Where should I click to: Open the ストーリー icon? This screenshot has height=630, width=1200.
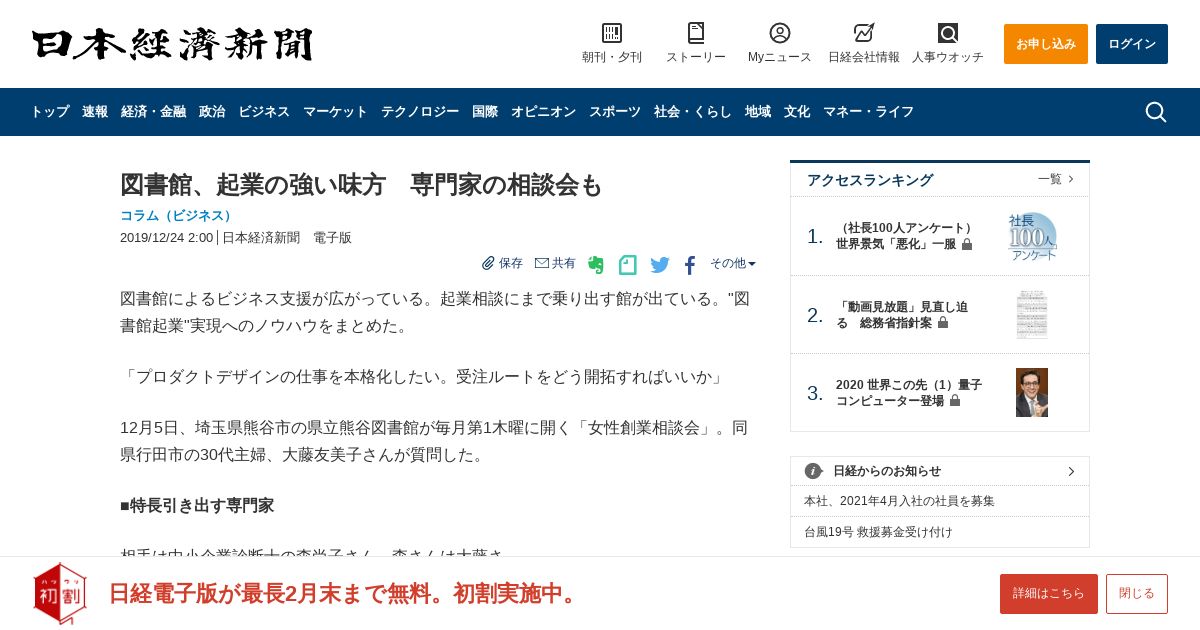(696, 33)
